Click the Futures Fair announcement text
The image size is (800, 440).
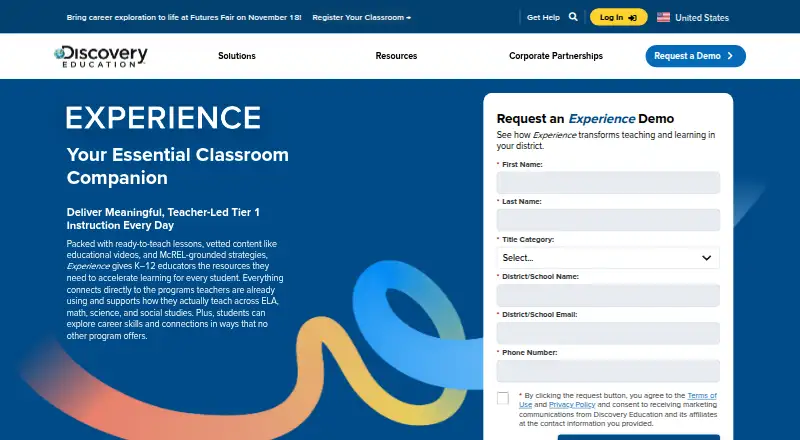(x=184, y=17)
